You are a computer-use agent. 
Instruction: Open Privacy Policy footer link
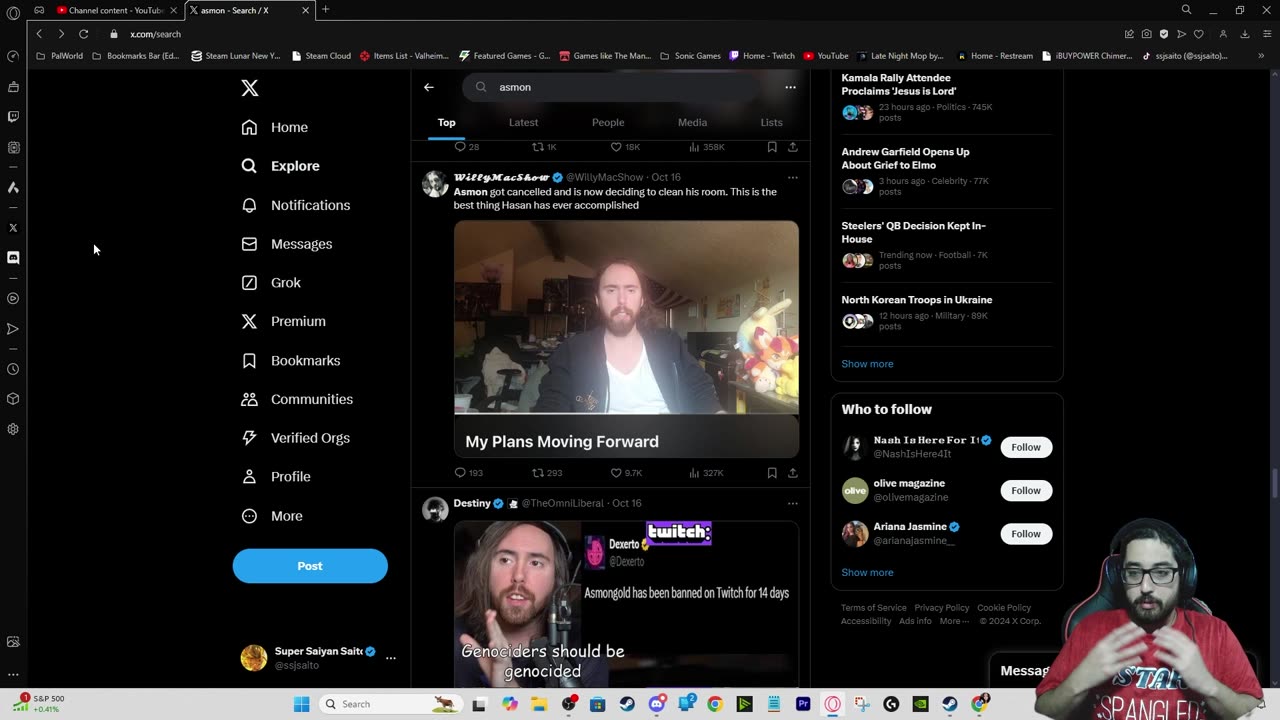coord(942,608)
